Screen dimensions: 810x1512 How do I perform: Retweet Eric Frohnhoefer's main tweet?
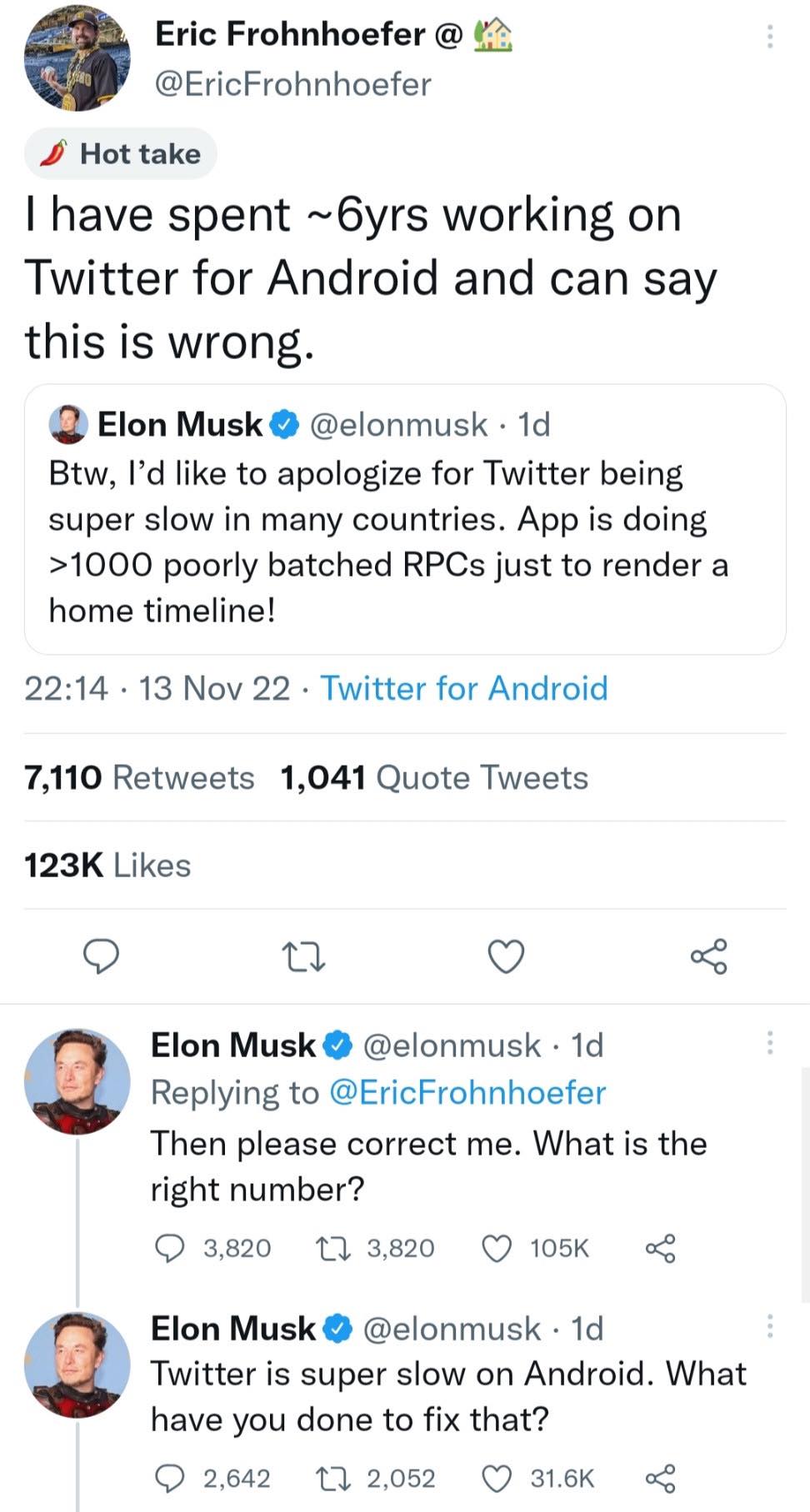click(x=303, y=956)
